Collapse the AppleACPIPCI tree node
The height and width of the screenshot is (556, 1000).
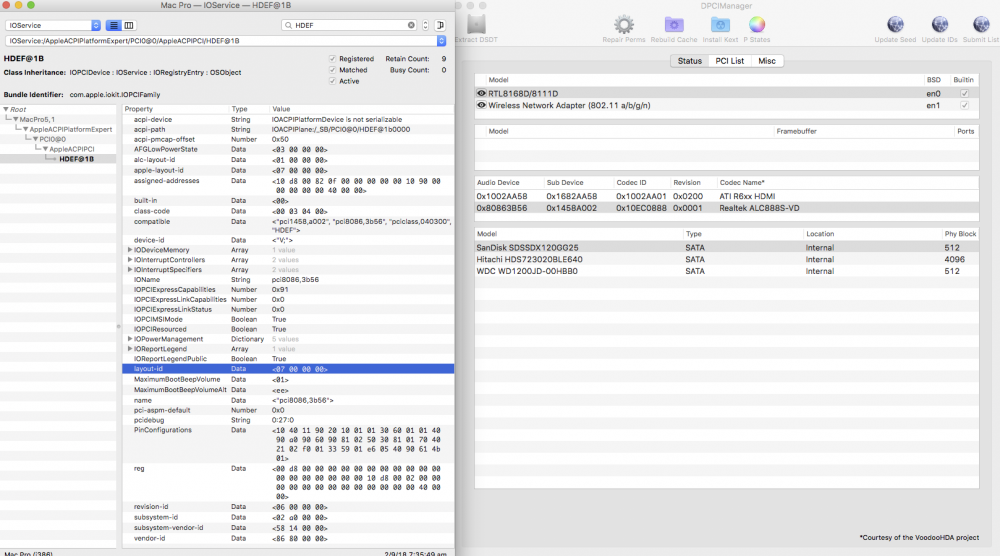tap(45, 149)
